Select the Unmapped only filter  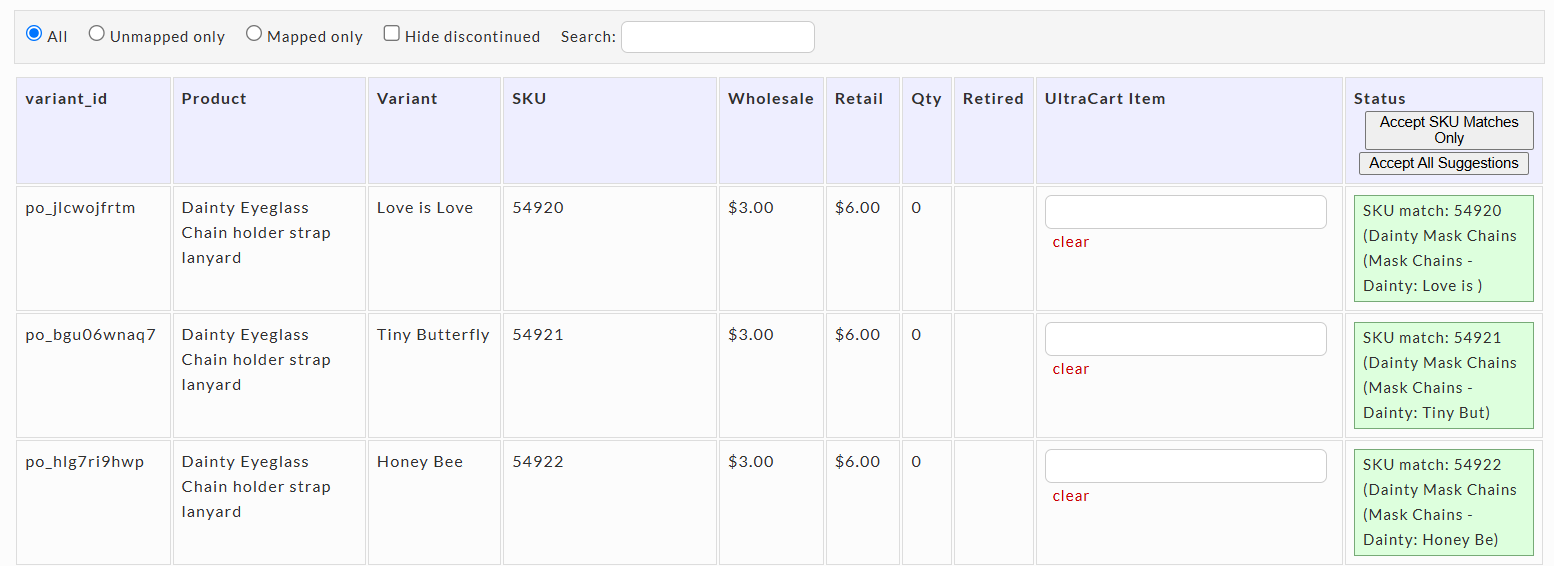click(x=96, y=33)
